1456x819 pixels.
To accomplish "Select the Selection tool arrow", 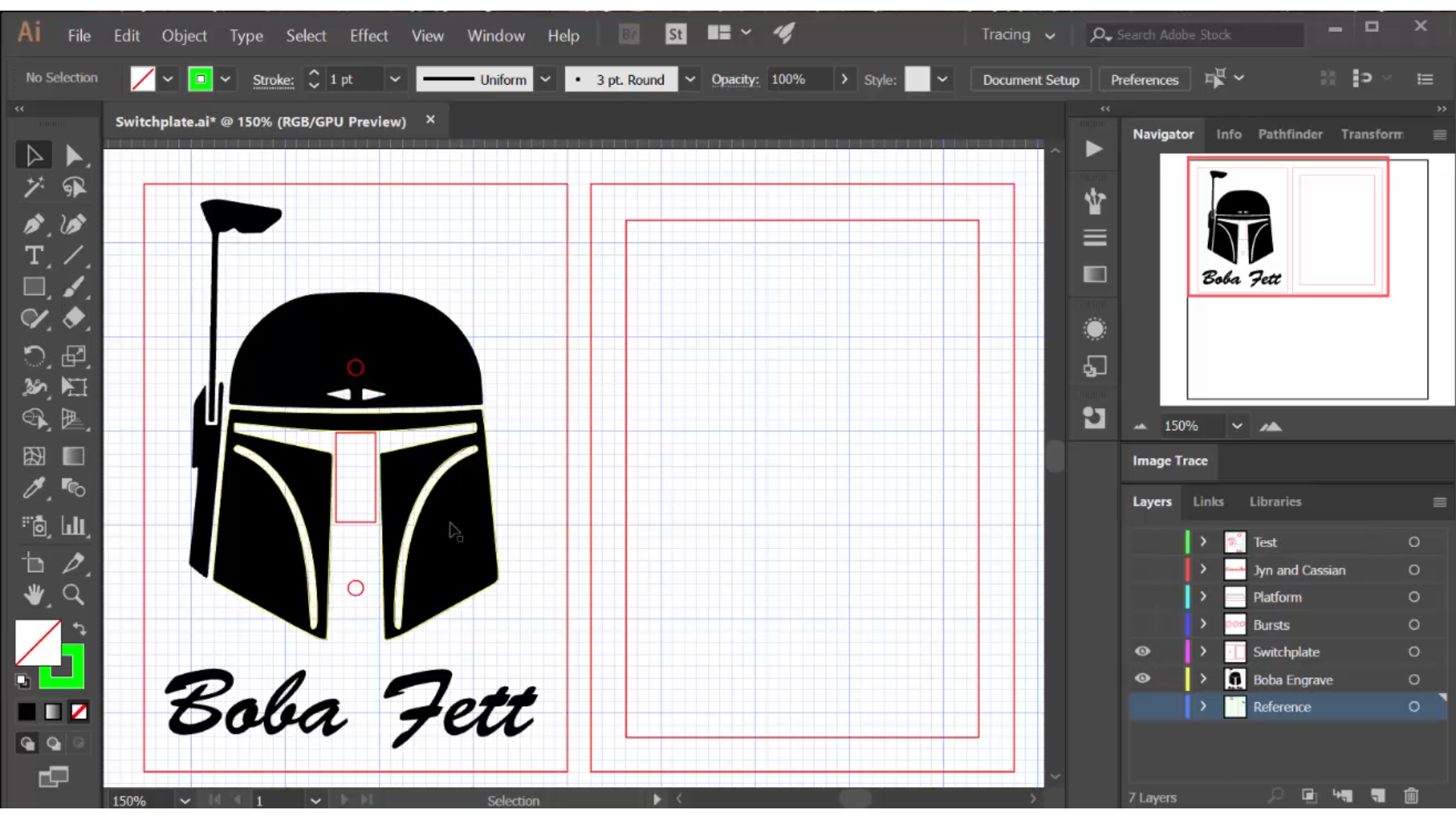I will coord(33,155).
